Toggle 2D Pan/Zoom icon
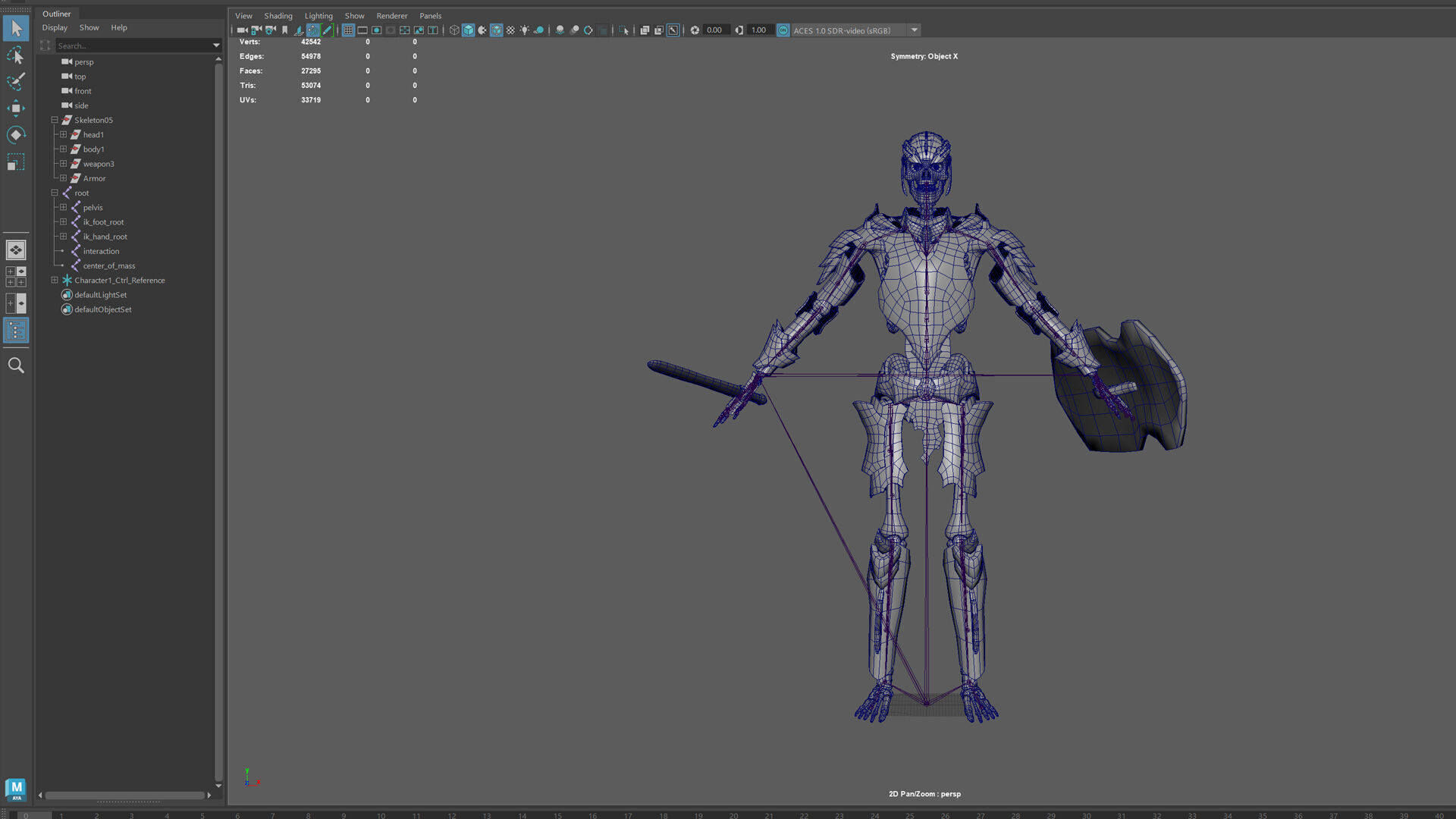The image size is (1456, 819). click(313, 30)
